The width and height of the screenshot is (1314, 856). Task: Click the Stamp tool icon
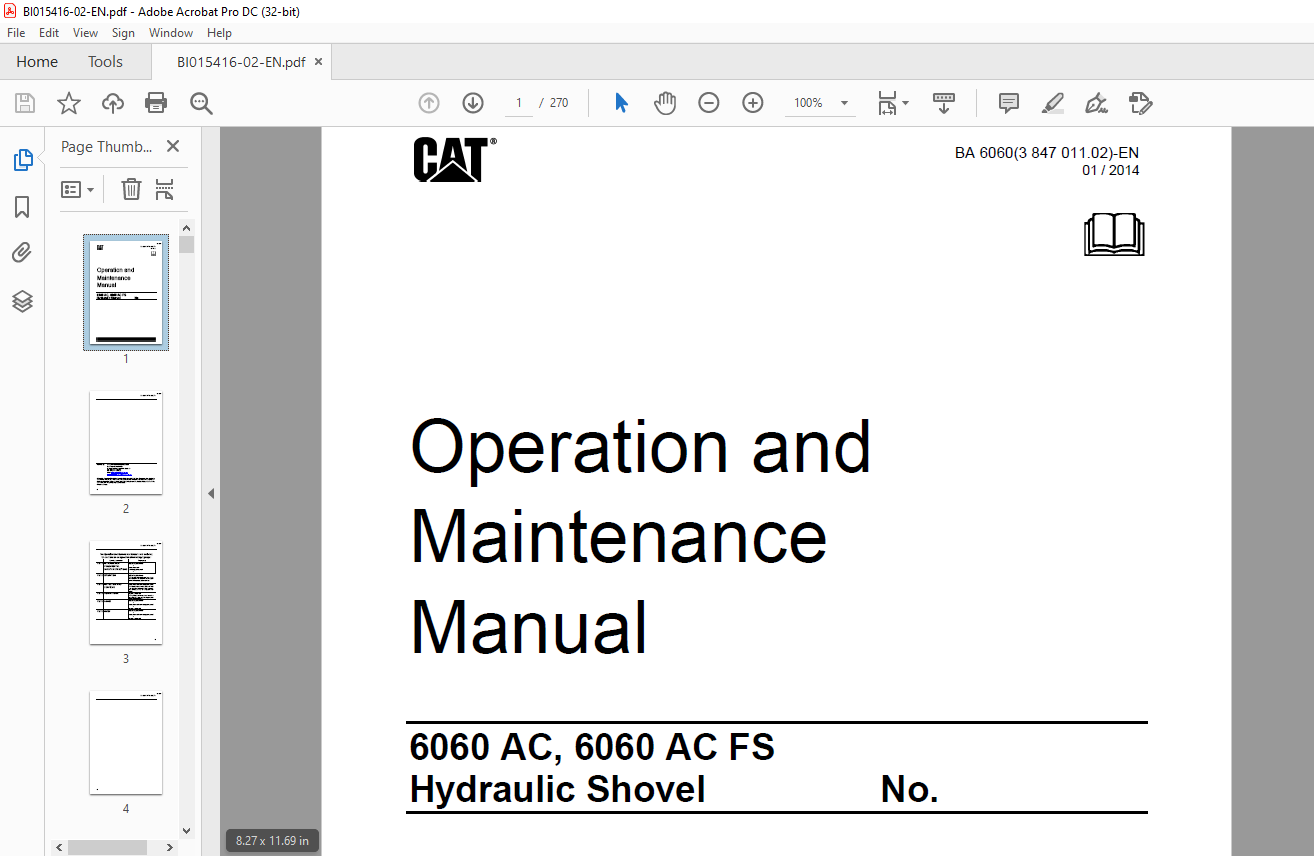coord(1141,103)
